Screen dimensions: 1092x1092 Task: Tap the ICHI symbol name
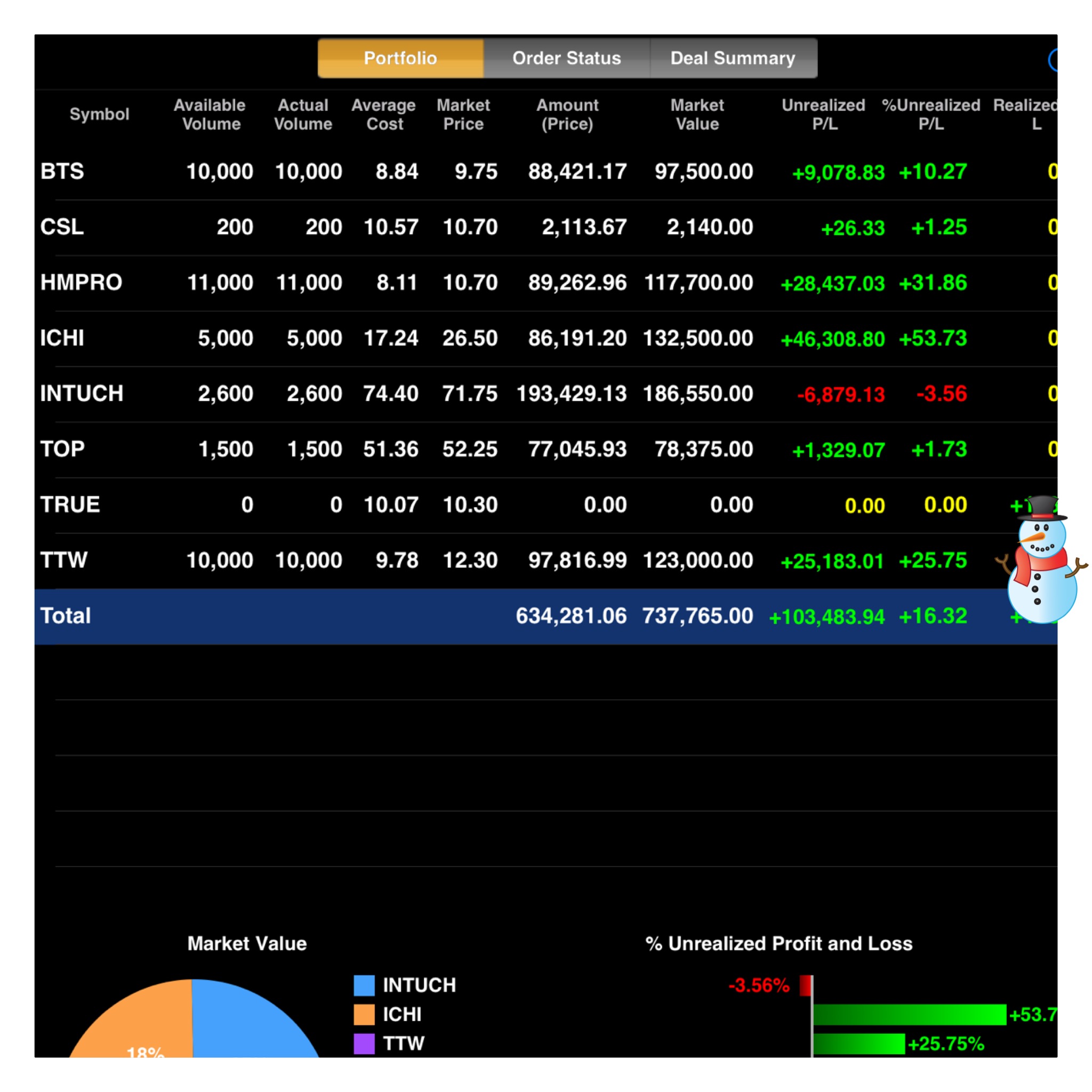coord(62,338)
